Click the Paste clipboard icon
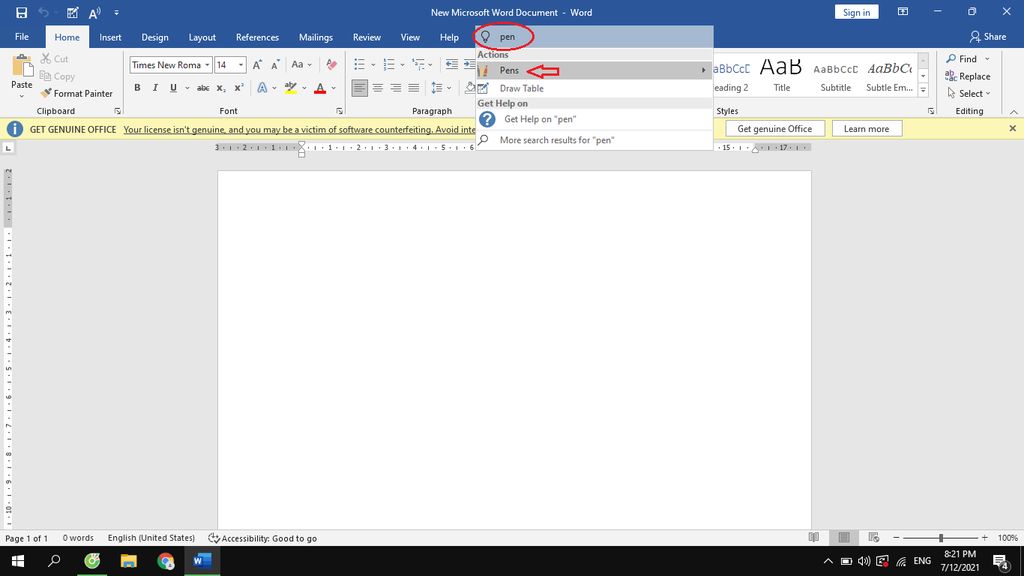1024x576 pixels. point(22,67)
